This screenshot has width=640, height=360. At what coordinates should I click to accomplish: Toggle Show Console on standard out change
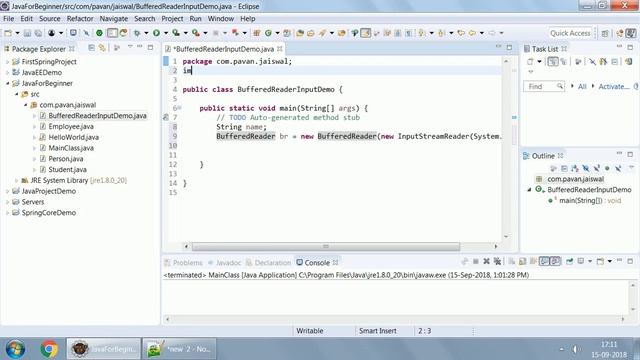(x=544, y=261)
